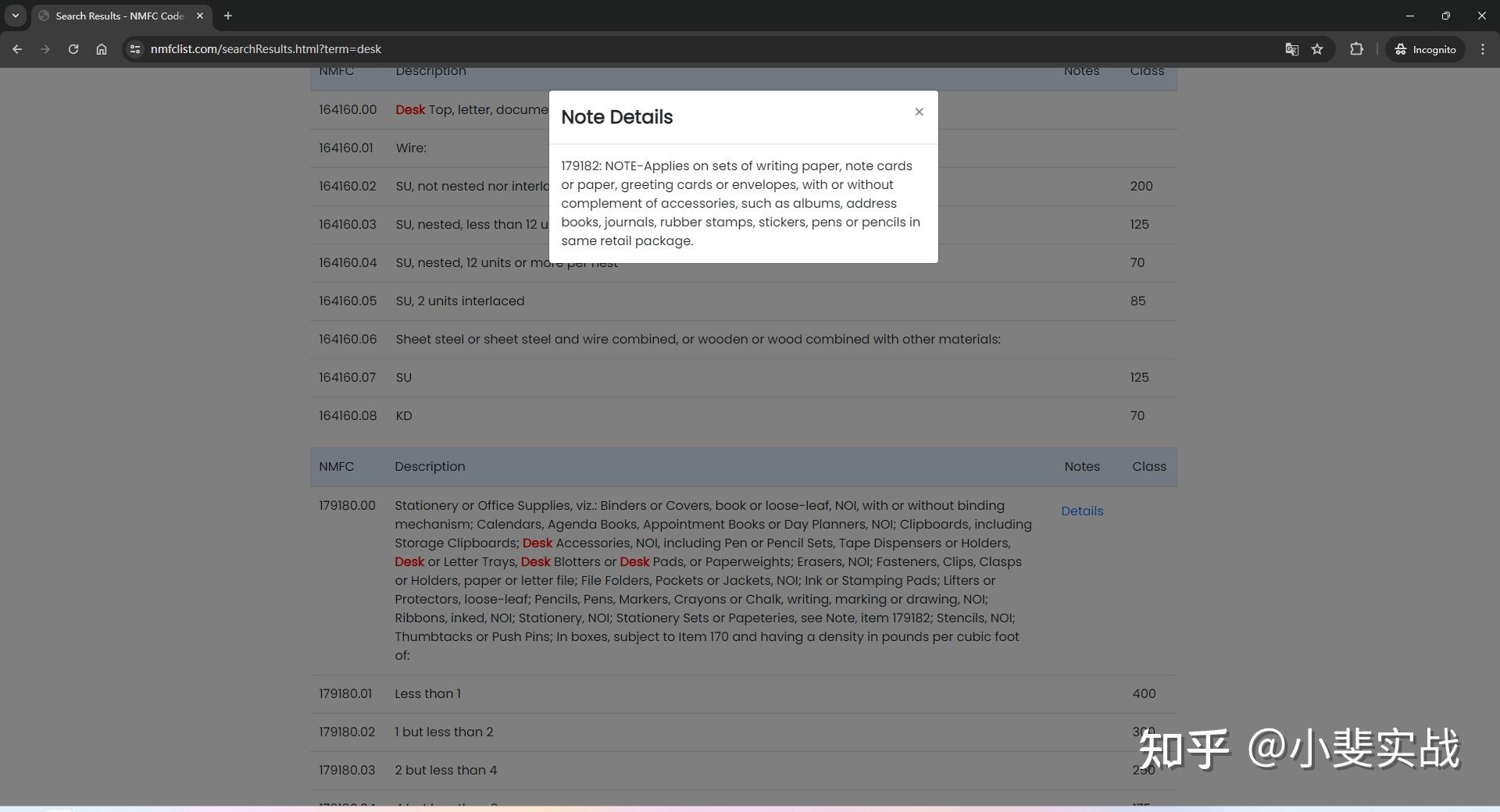
Task: Click 'SU, 2 units interlaced' description
Action: pos(460,301)
